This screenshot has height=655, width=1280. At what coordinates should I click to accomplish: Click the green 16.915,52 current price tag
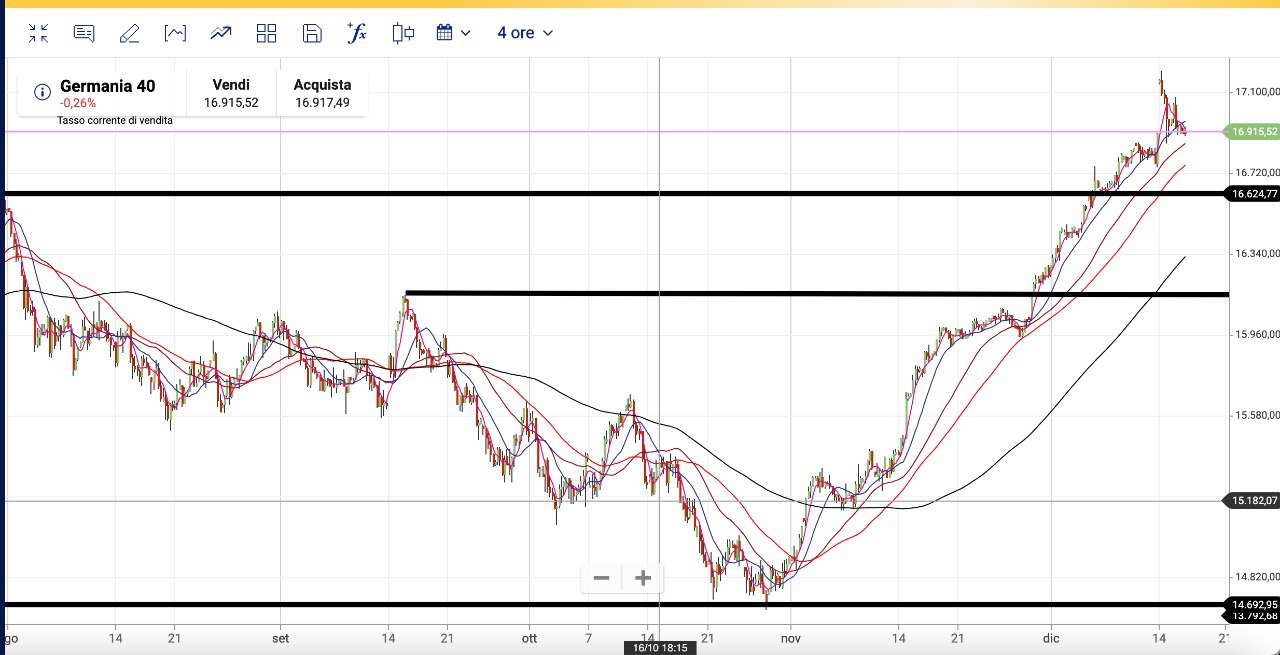pyautogui.click(x=1254, y=132)
